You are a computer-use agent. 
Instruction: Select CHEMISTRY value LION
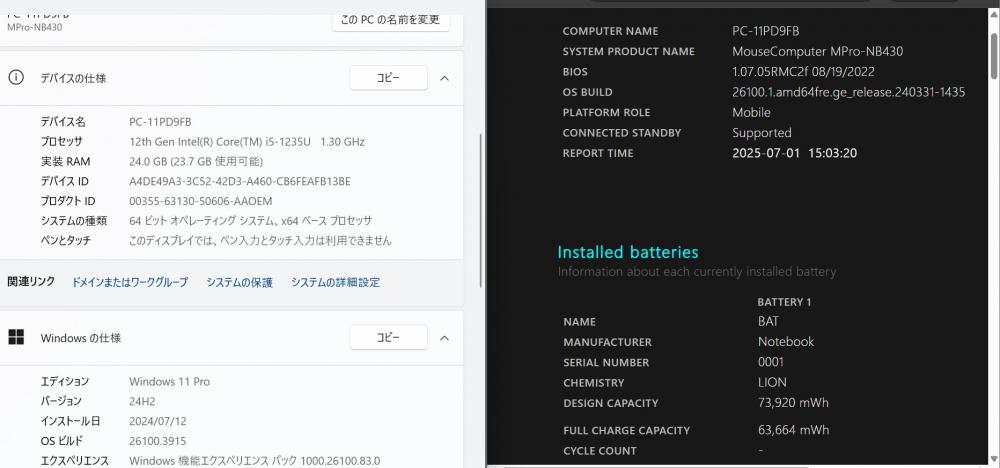772,383
